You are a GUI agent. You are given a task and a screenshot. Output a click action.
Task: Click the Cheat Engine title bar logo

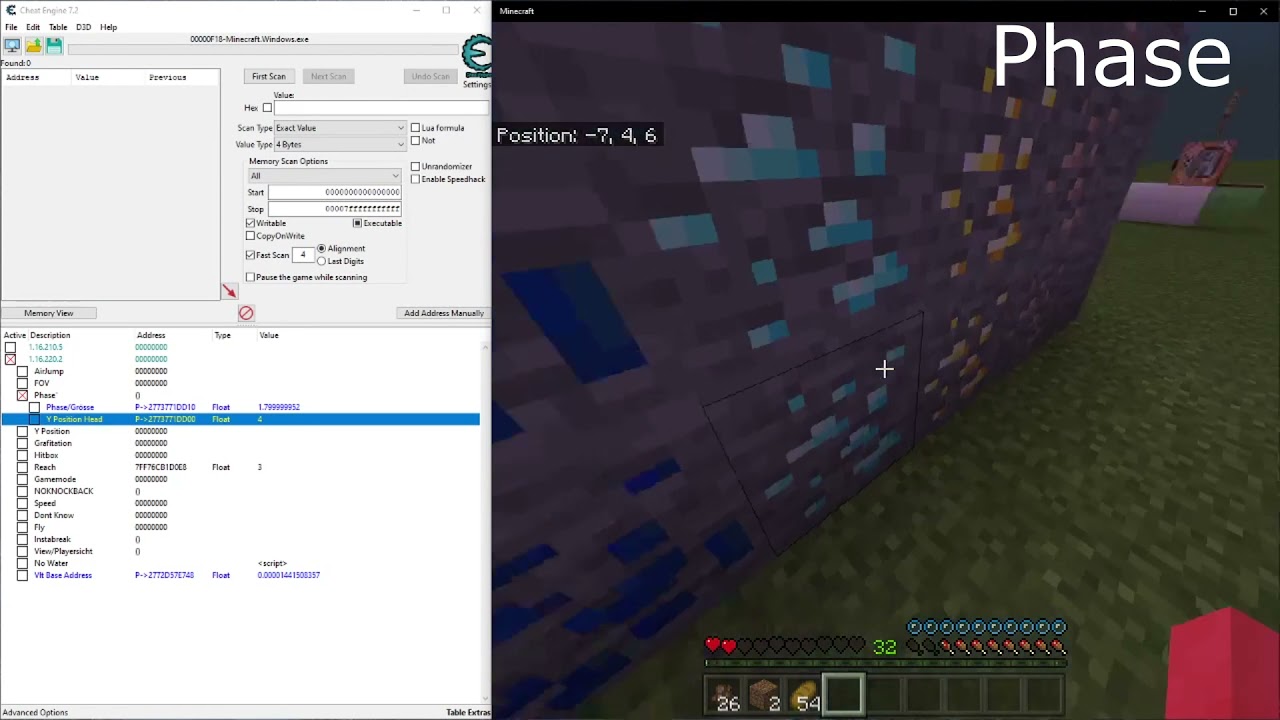[11, 10]
